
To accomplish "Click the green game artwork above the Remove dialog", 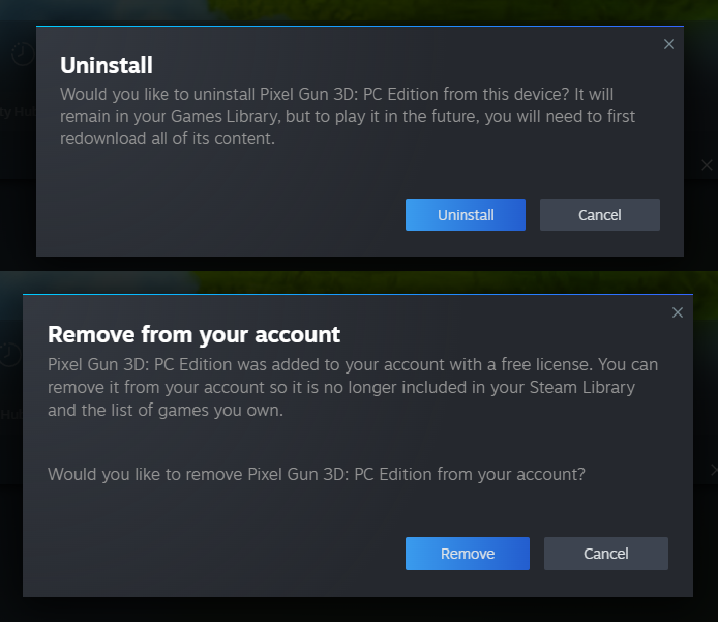I will 400,282.
